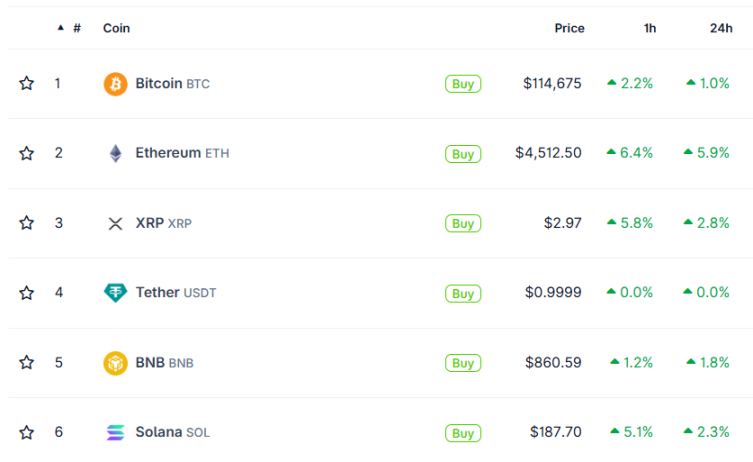Click the XRP logo icon
The image size is (753, 462).
point(115,223)
